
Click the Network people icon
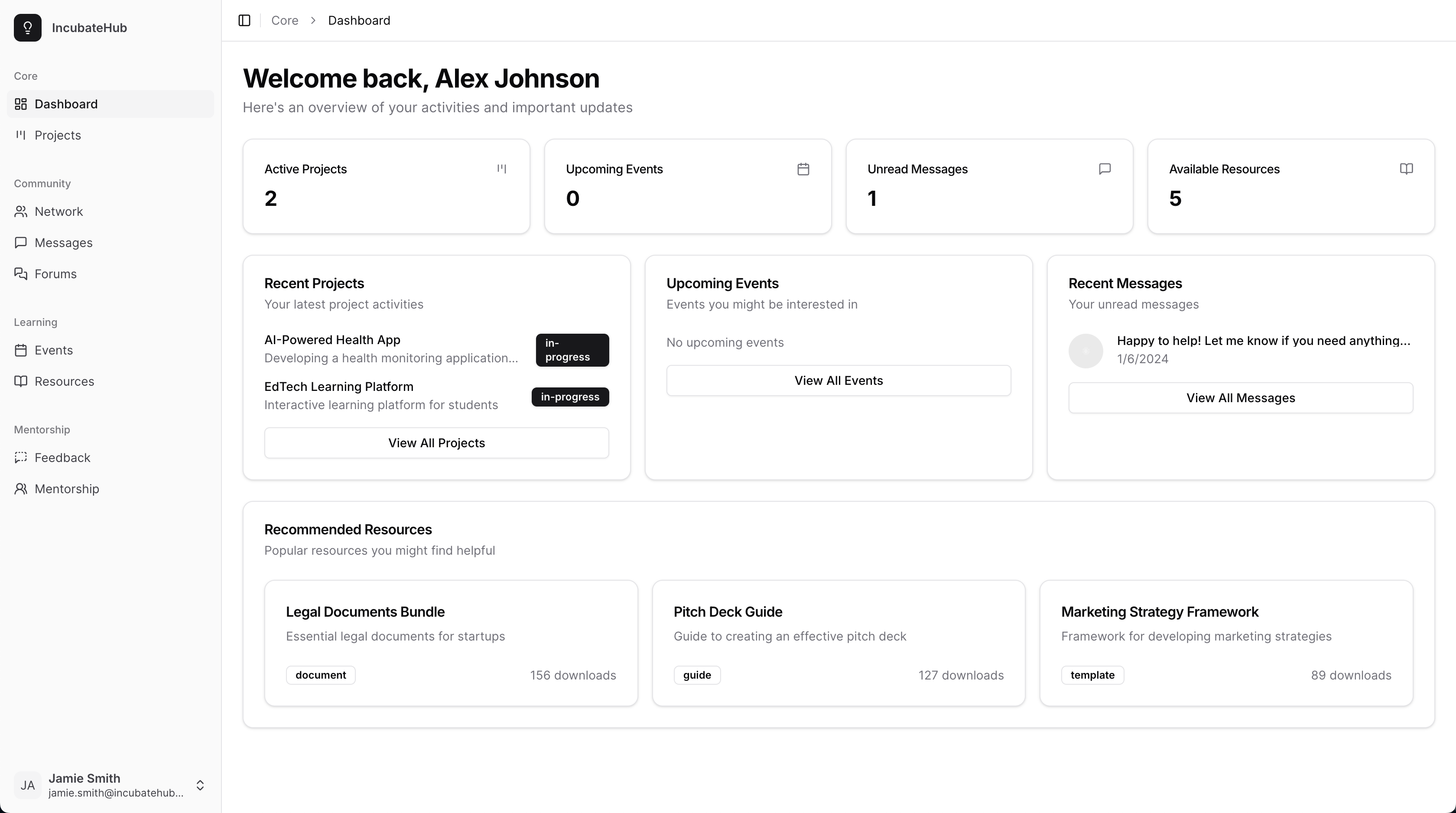click(x=21, y=211)
